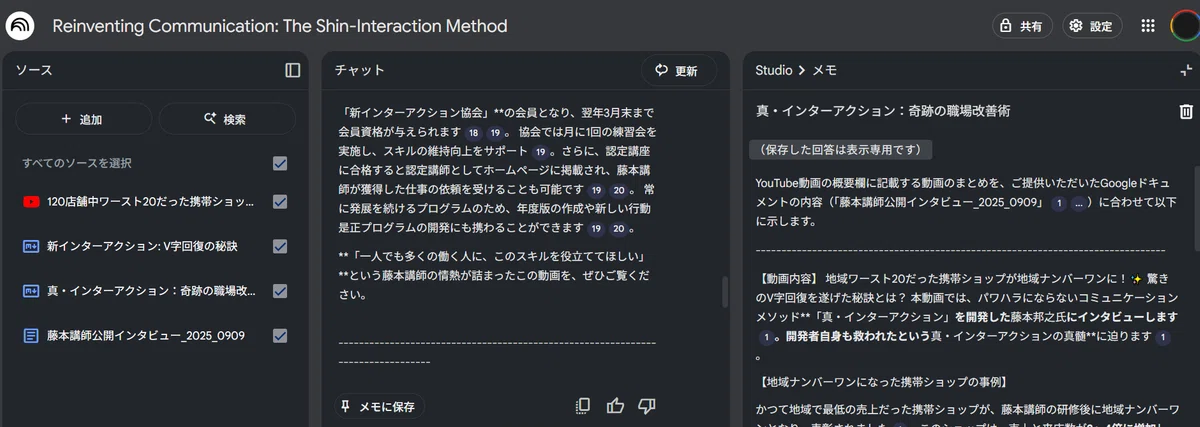Uncheck 新インターアクション: V字回復の秘訣 source
The height and width of the screenshot is (427, 1200).
[x=280, y=246]
